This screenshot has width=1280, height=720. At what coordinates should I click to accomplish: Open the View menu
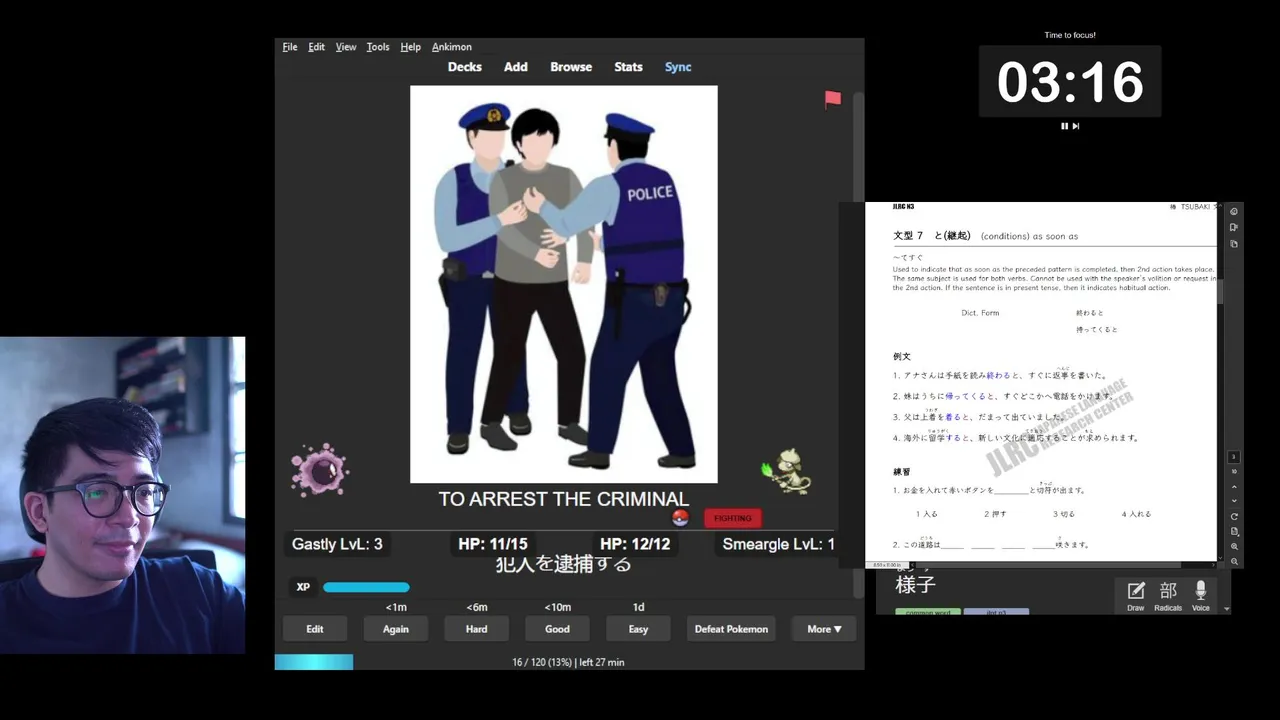[346, 47]
